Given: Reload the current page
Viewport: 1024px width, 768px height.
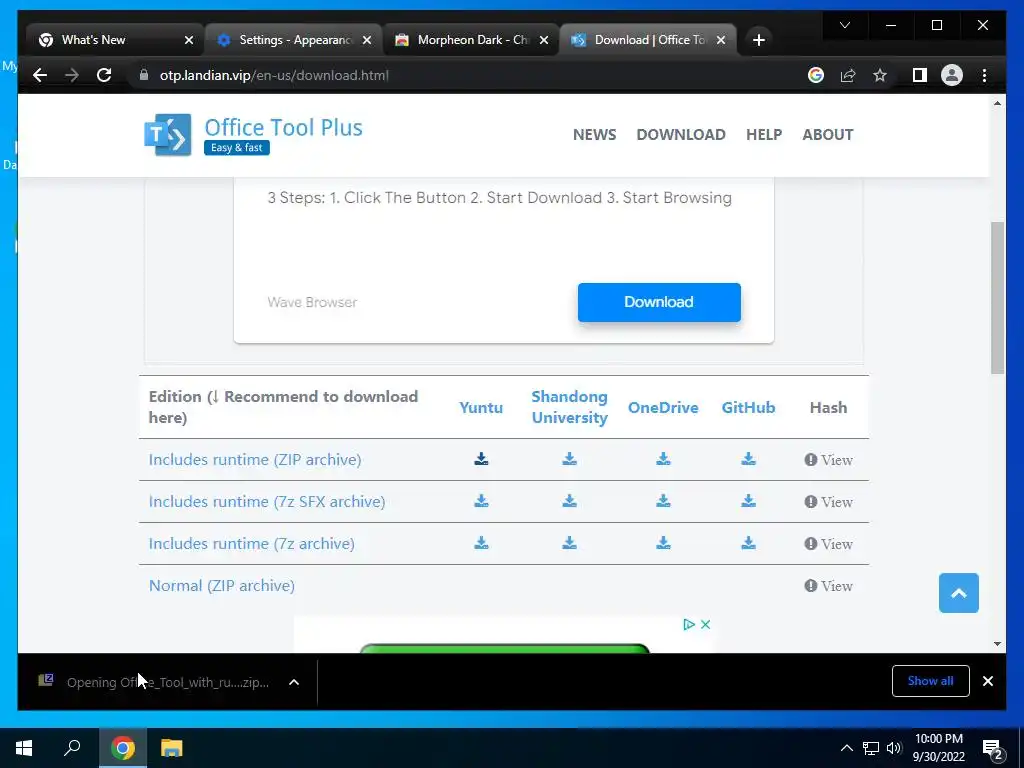Looking at the screenshot, I should pos(104,75).
